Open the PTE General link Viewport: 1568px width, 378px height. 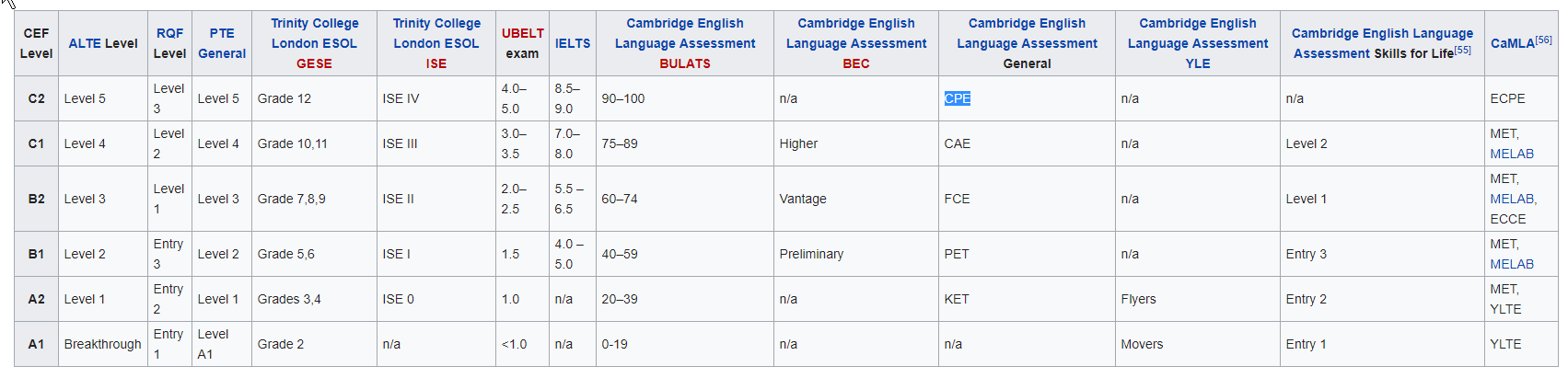click(222, 43)
